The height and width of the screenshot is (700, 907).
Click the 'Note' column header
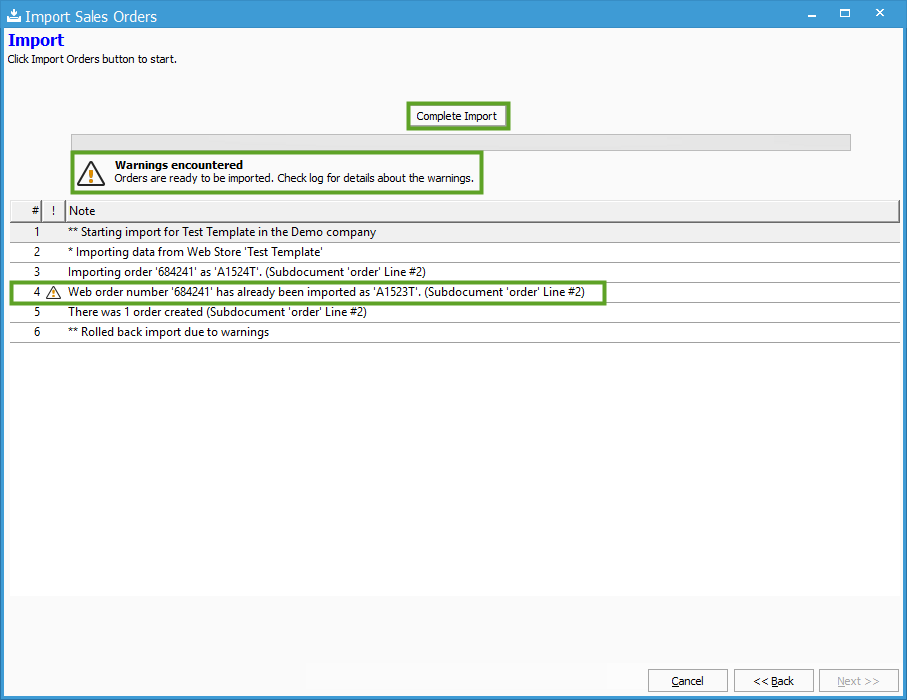point(482,211)
